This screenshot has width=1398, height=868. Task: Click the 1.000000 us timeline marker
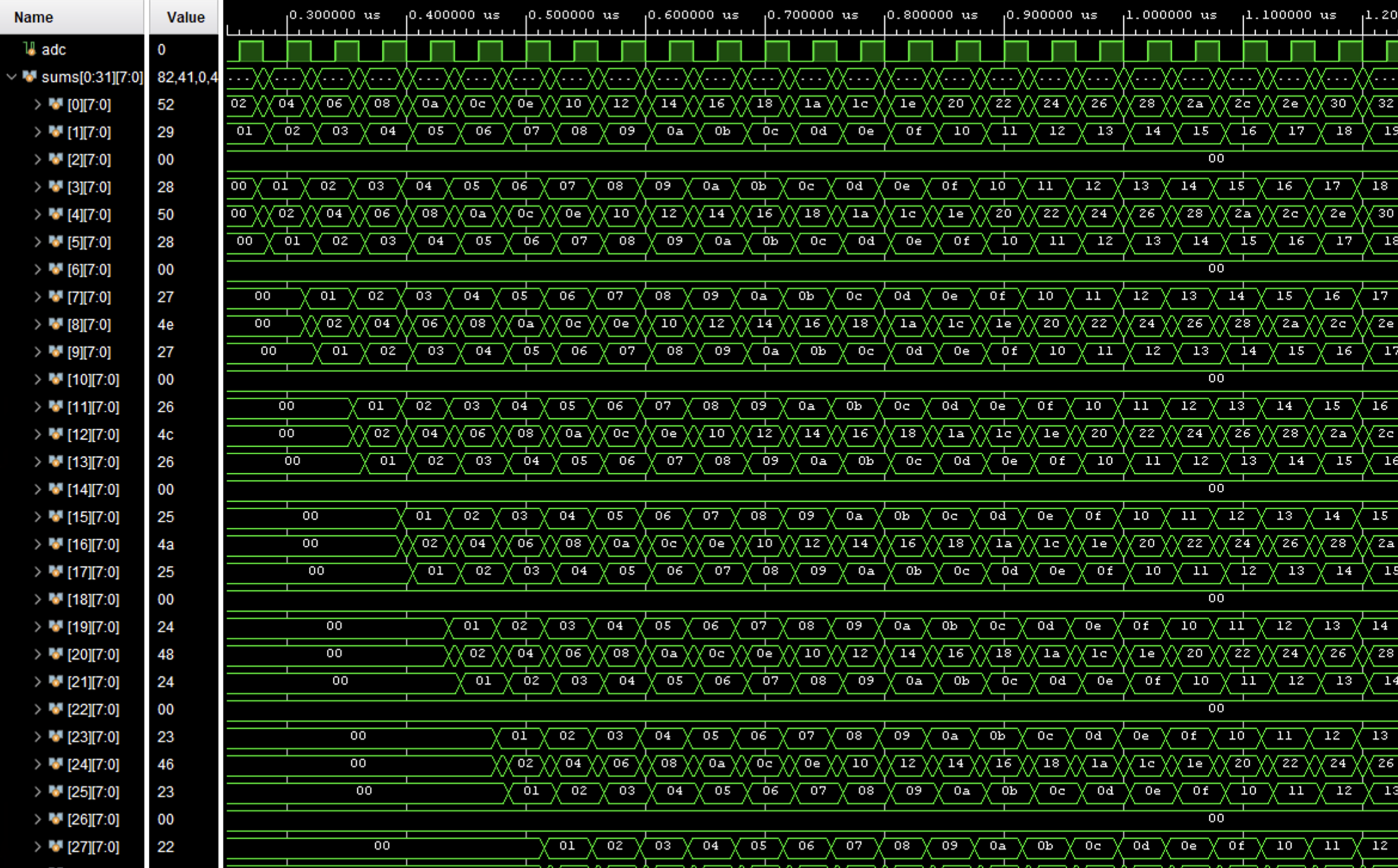pos(1171,15)
